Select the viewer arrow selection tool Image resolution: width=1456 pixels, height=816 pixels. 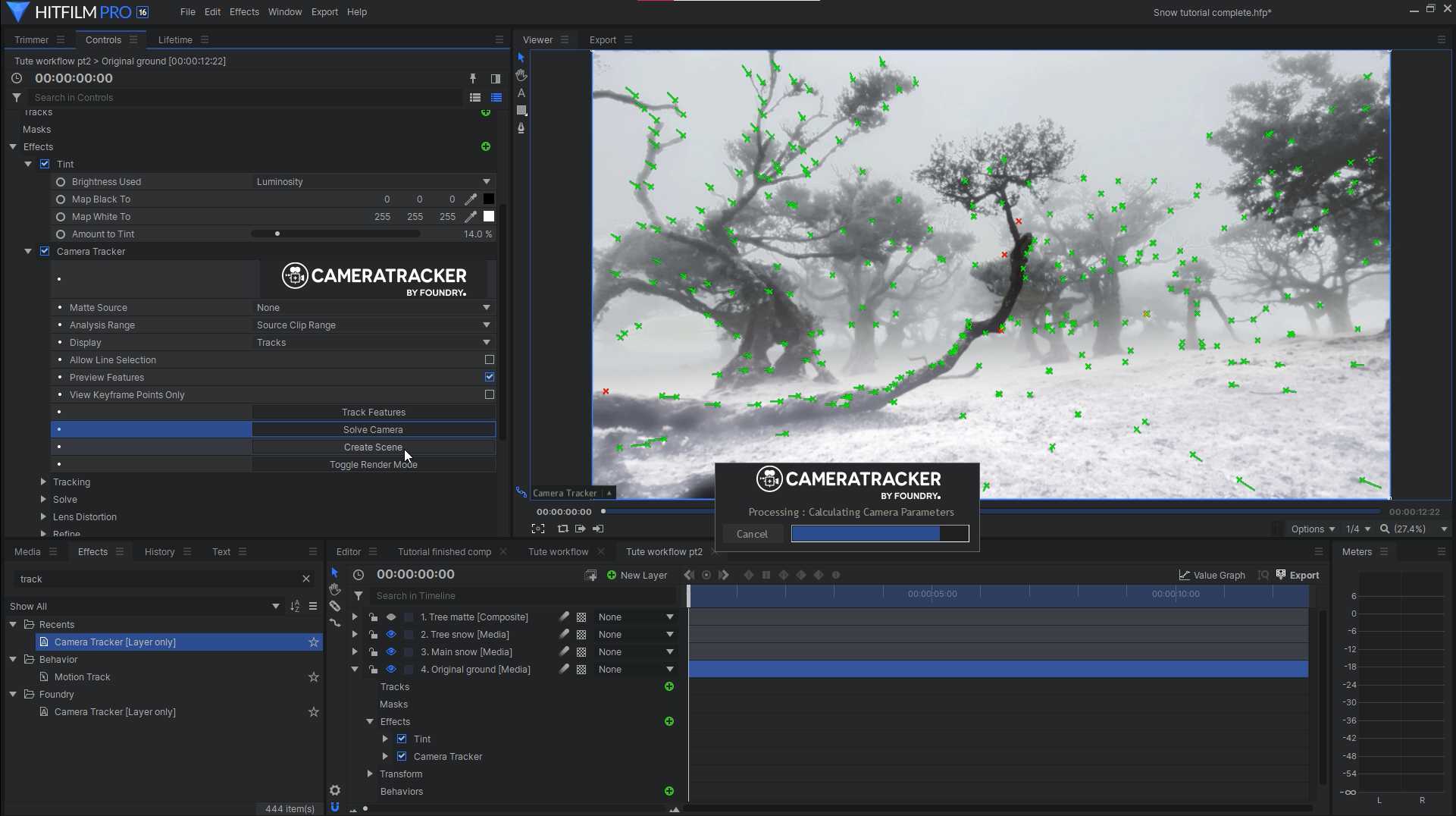[x=521, y=58]
